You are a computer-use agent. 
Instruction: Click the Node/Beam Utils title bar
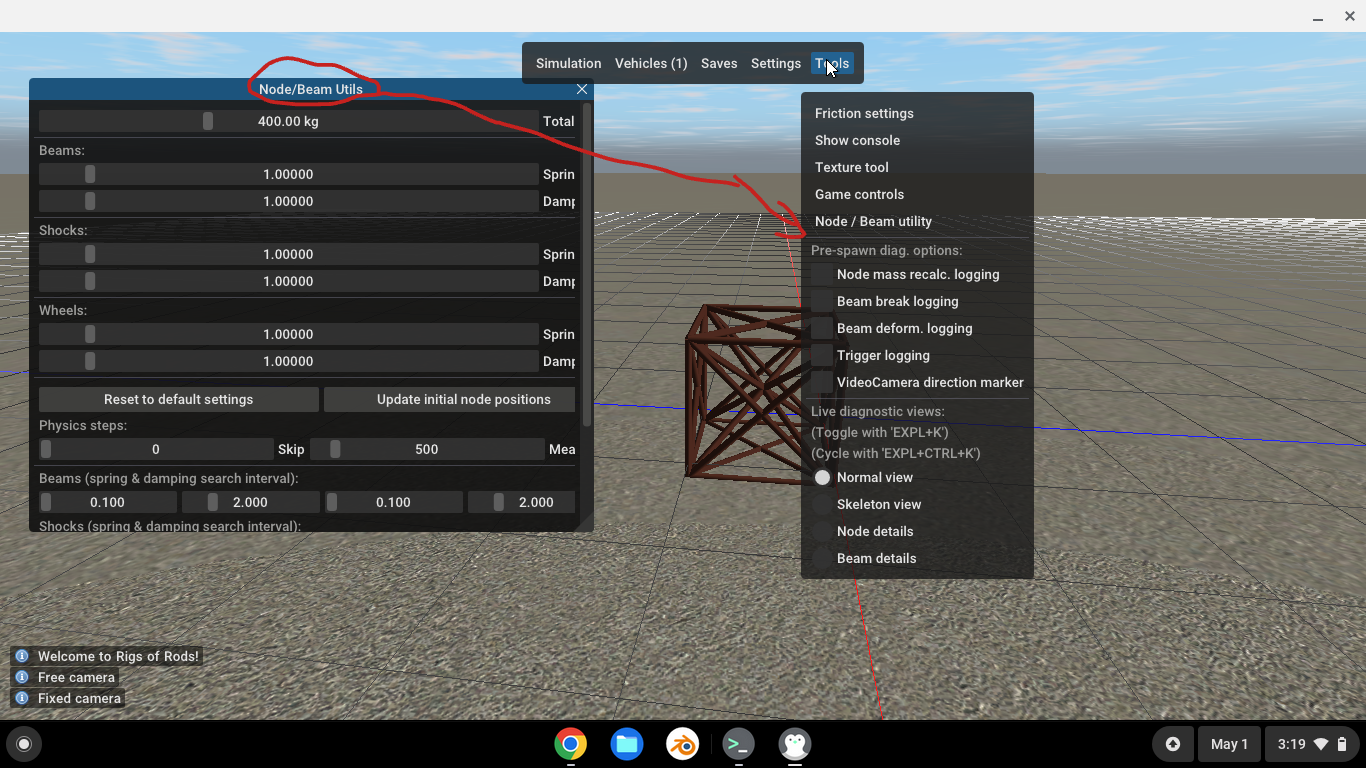coord(311,89)
